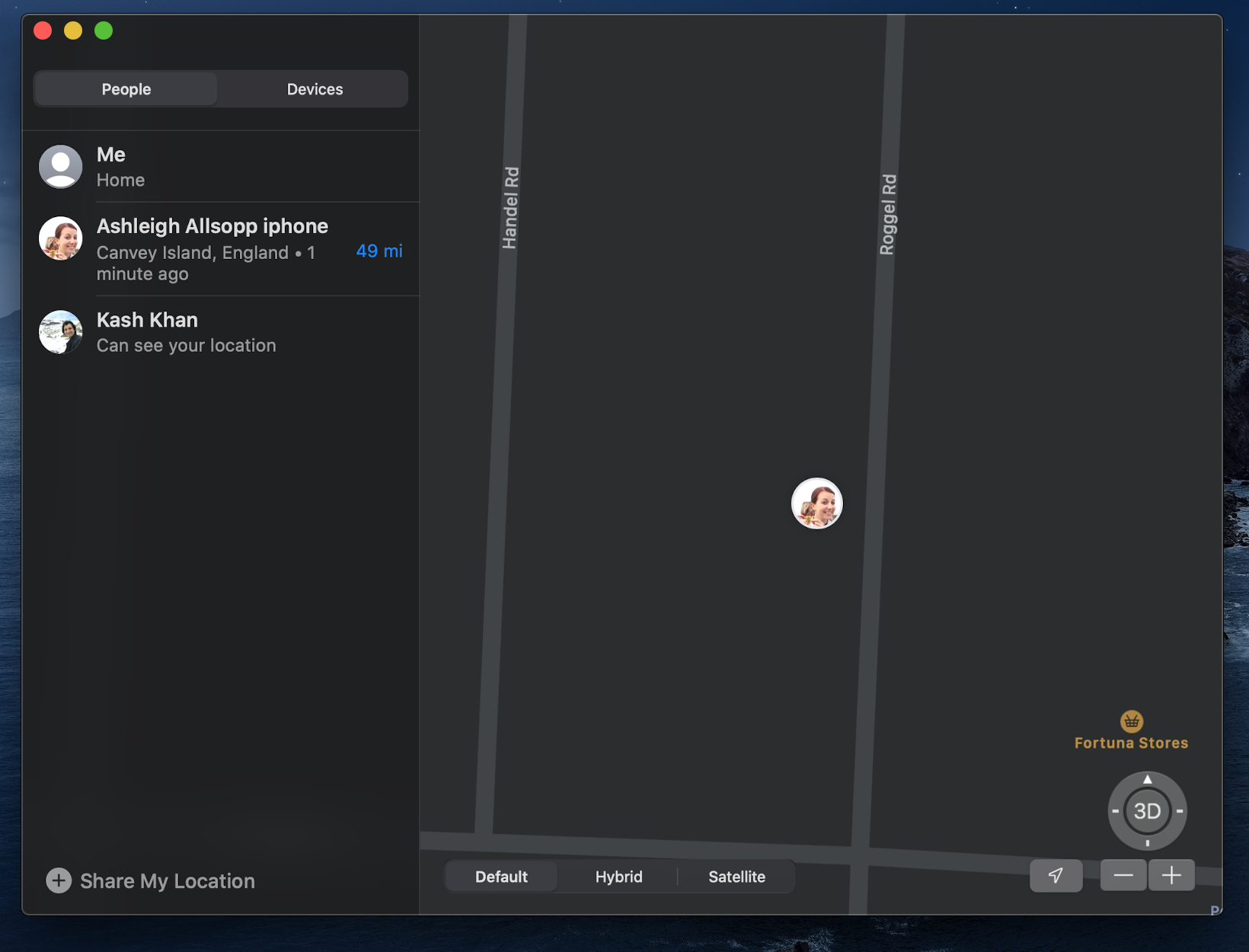Zoom in the map with plus button
The width and height of the screenshot is (1249, 952).
pos(1171,876)
